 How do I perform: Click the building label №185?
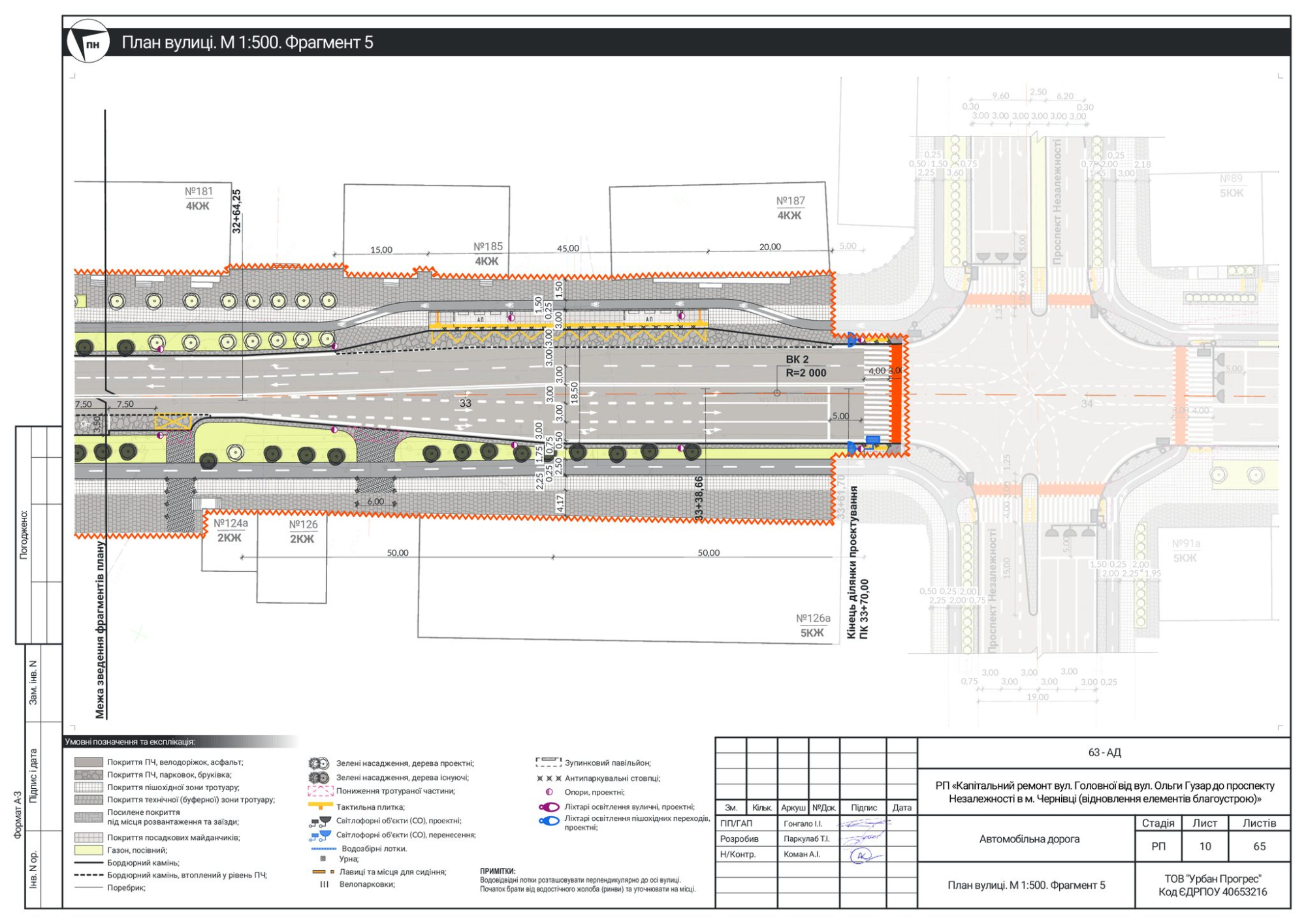(x=488, y=247)
